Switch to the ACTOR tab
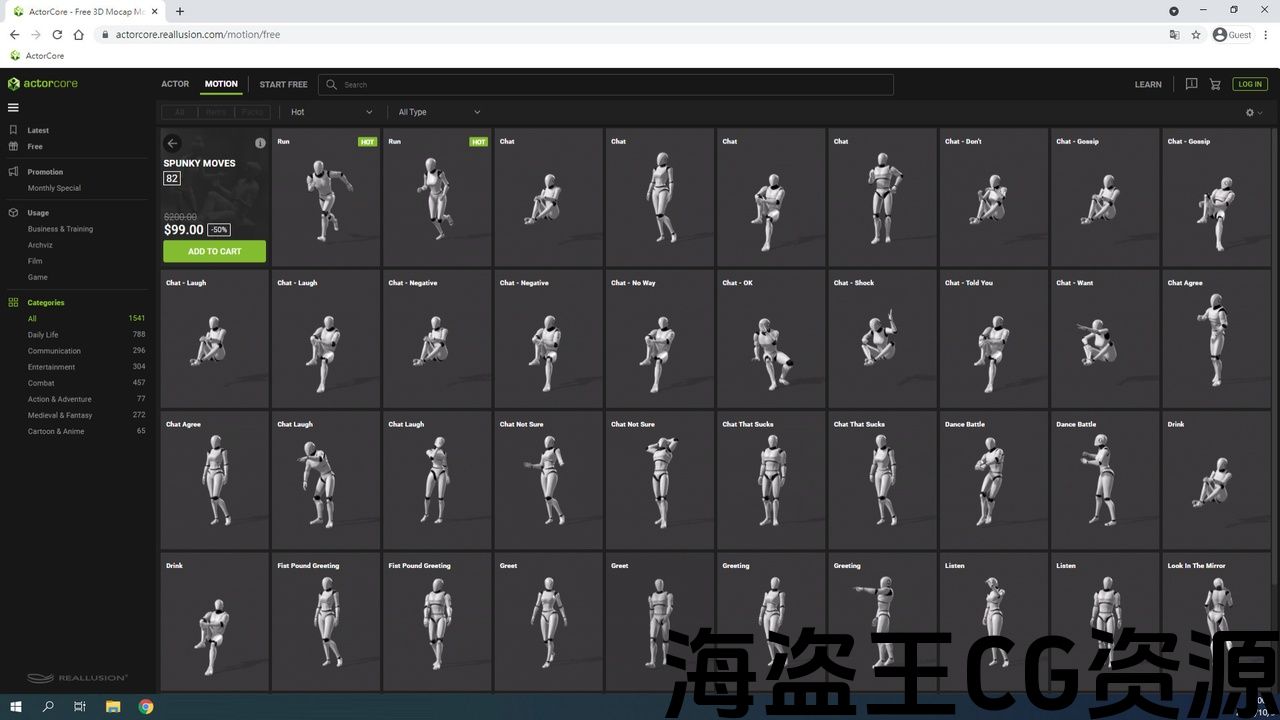 175,84
